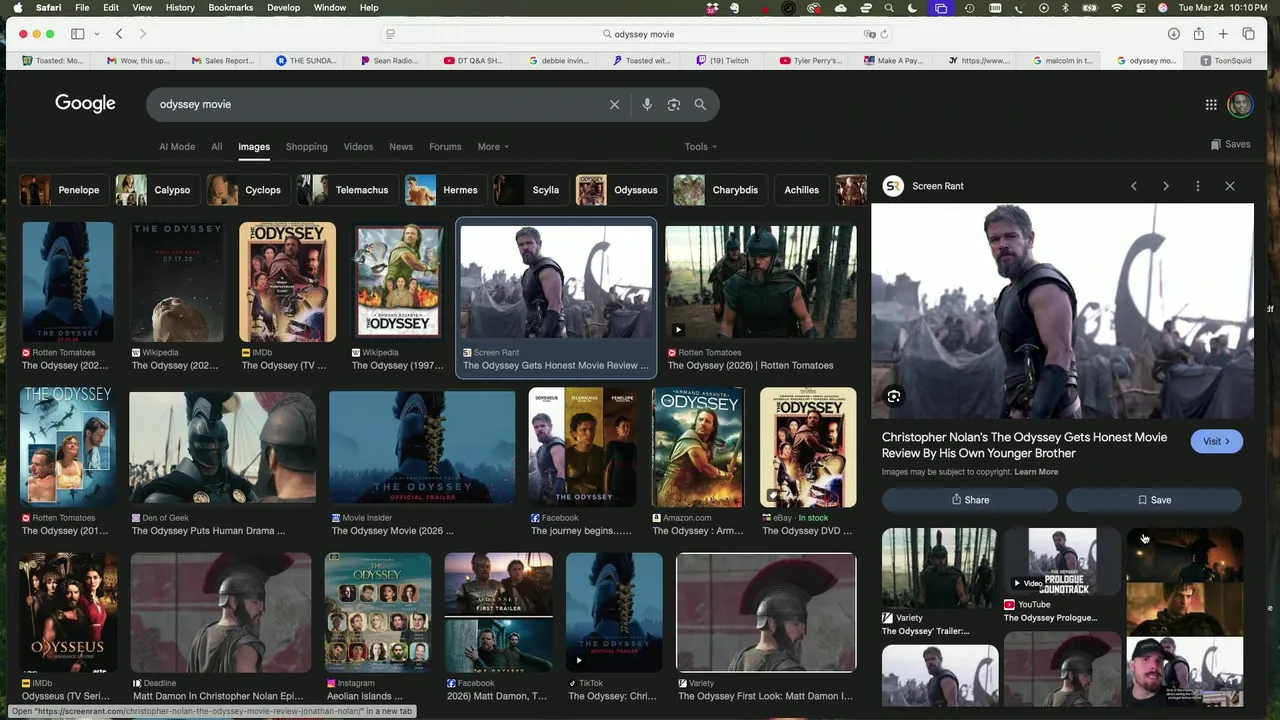Switch to Videos results tab
Image resolution: width=1280 pixels, height=720 pixels.
tap(358, 147)
